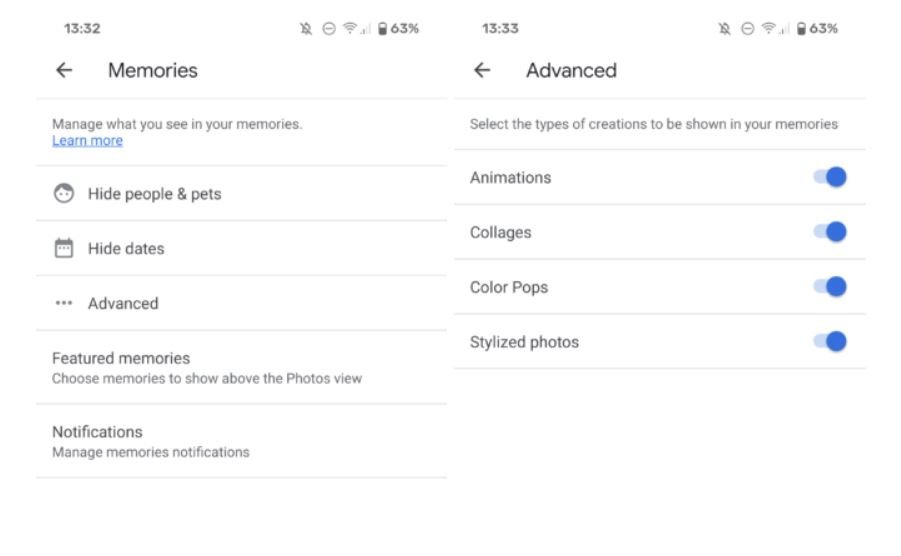Tap the muted bell icon in left status bar

tap(306, 29)
